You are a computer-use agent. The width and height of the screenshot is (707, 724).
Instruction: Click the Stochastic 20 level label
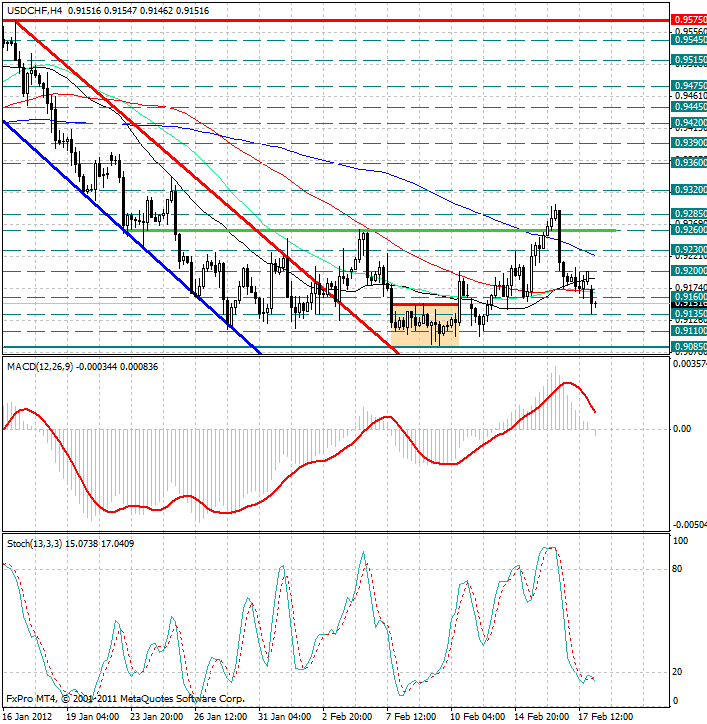[x=677, y=672]
